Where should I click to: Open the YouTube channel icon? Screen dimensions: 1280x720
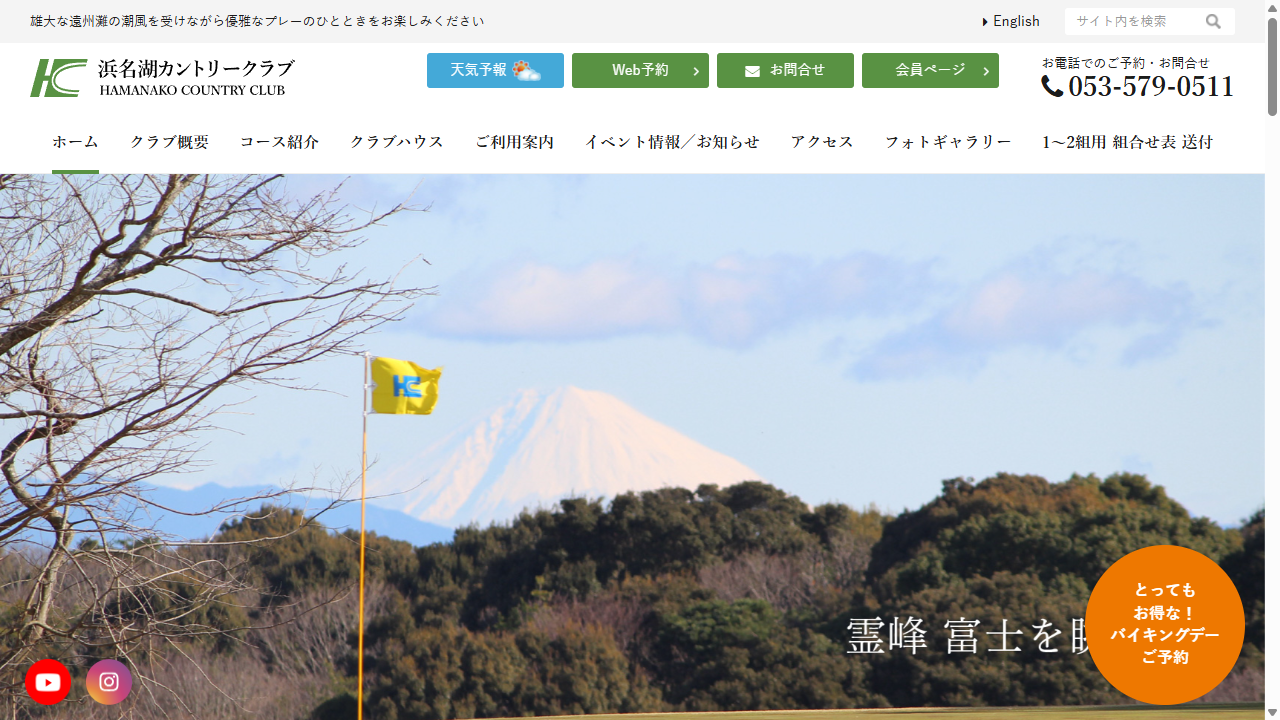48,682
